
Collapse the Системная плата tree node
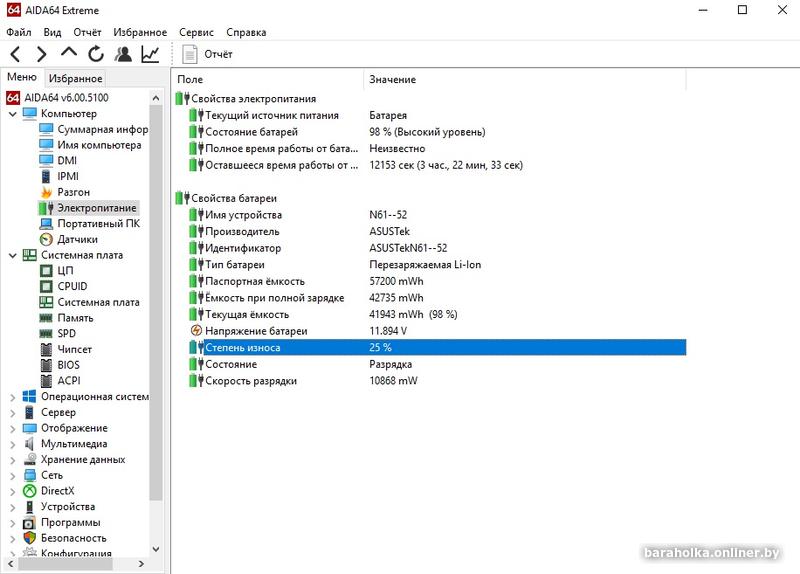(13, 255)
